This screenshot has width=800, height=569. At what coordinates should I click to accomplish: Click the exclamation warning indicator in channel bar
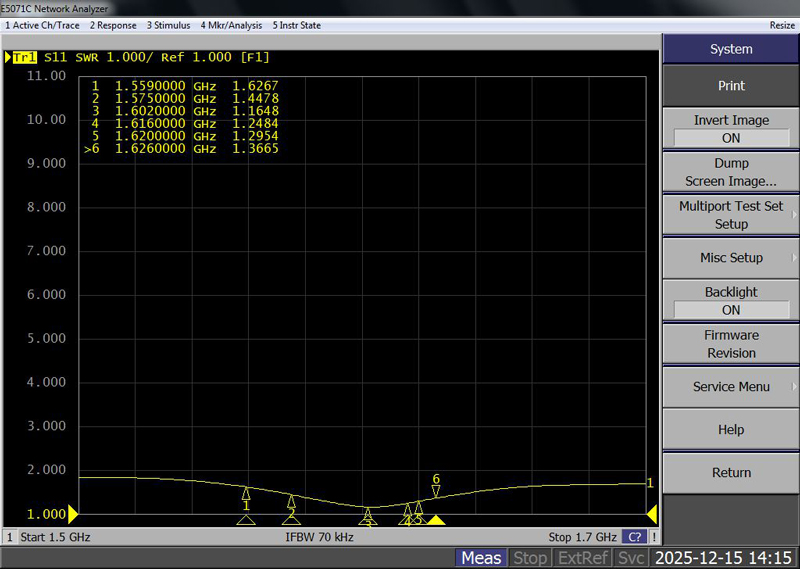pos(653,537)
